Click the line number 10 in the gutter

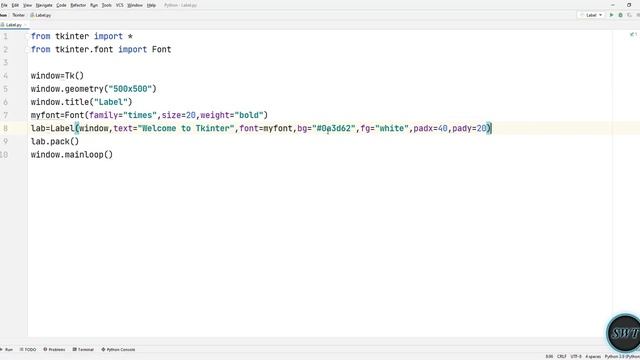point(4,154)
